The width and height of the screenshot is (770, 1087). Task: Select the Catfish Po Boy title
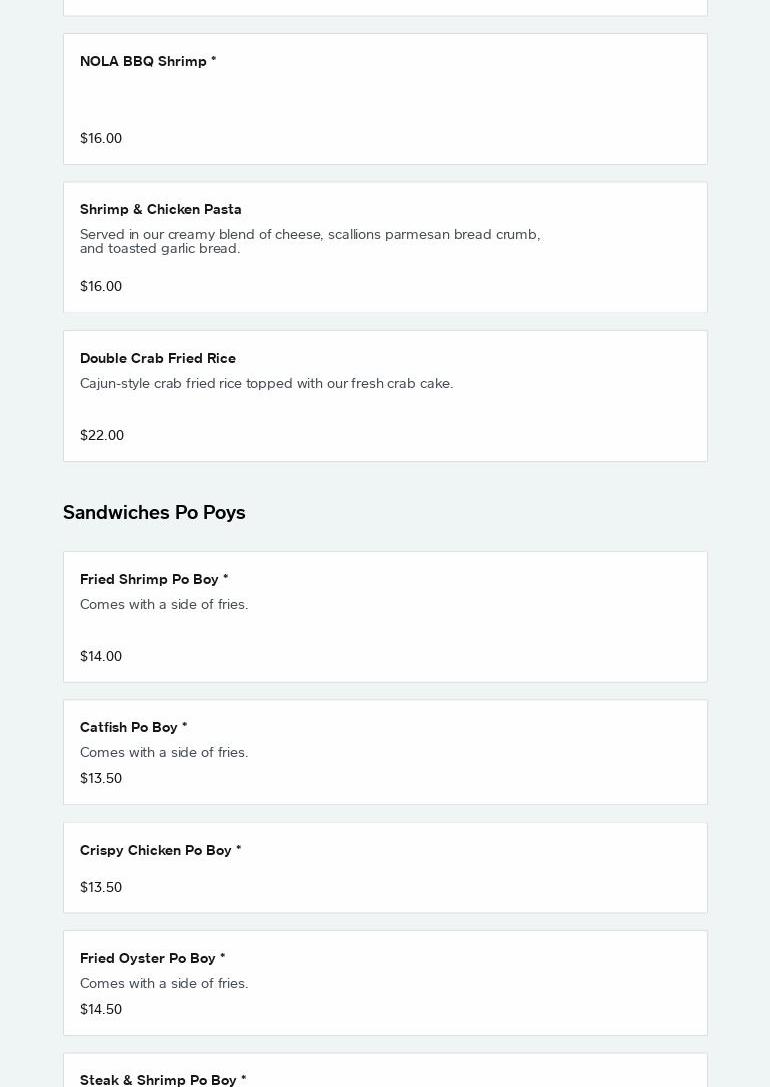[x=134, y=727]
